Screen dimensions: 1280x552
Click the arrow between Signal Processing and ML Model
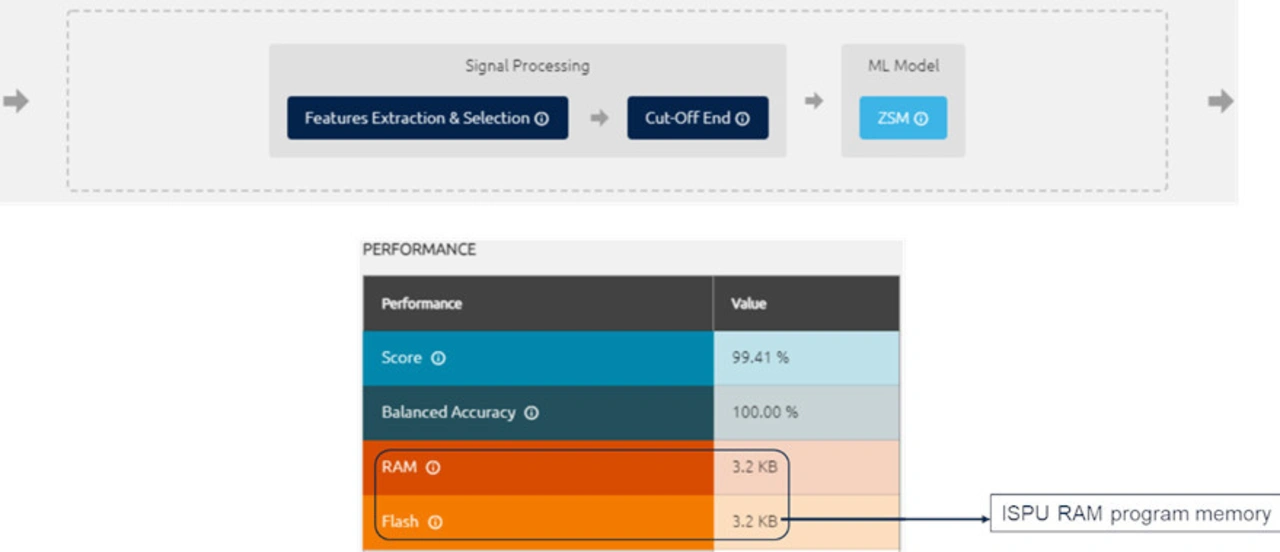tap(814, 101)
